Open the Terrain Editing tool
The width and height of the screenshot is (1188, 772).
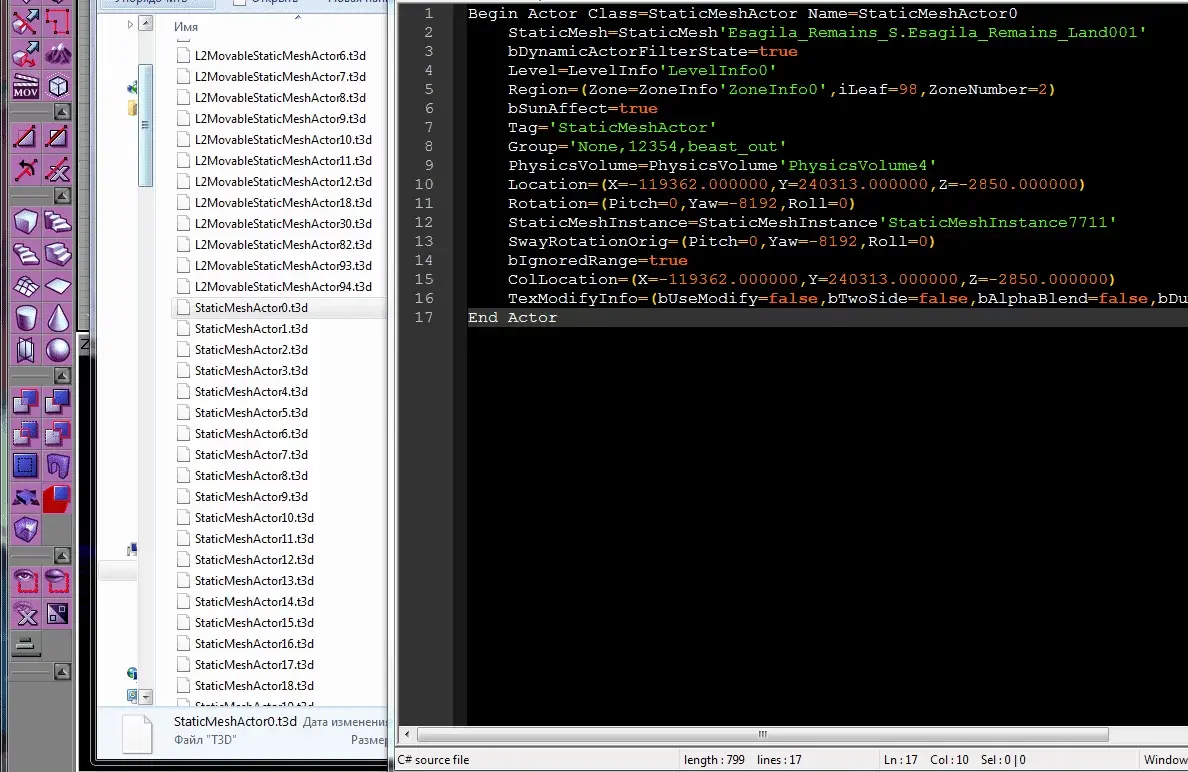[58, 54]
